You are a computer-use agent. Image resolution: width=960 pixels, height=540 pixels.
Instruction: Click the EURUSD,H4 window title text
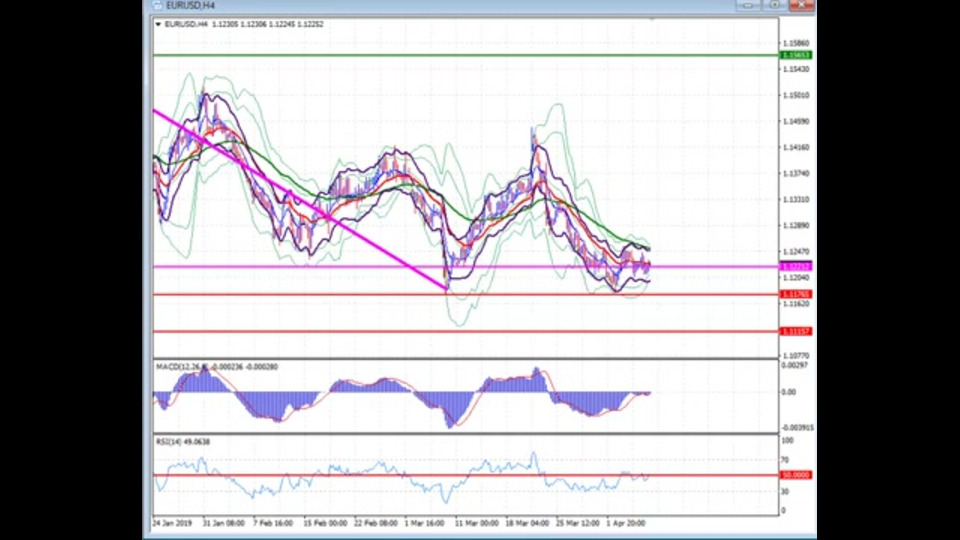(x=190, y=6)
